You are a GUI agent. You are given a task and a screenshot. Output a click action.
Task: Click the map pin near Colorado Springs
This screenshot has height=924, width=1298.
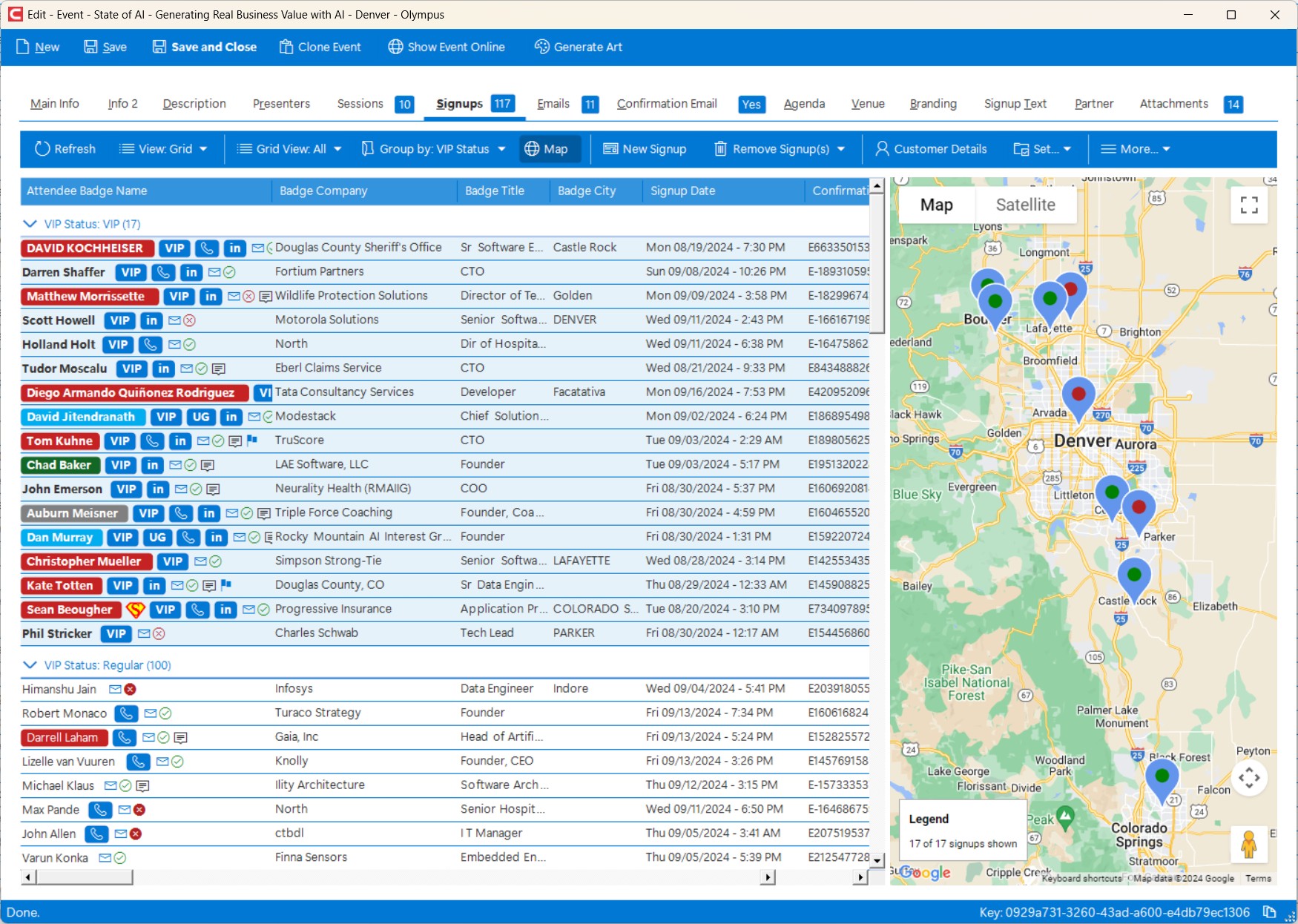click(1162, 781)
